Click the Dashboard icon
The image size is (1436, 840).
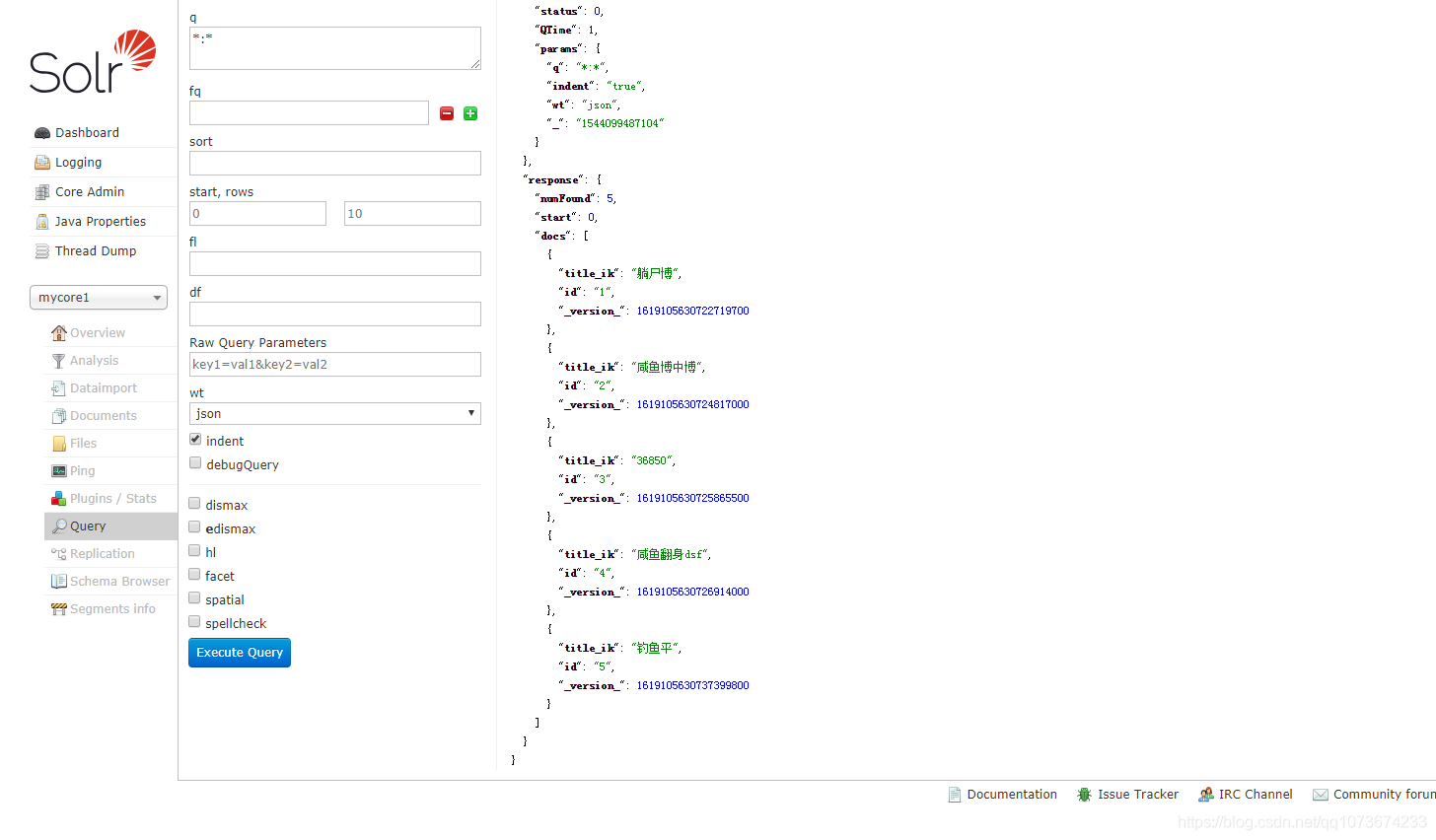[x=42, y=133]
